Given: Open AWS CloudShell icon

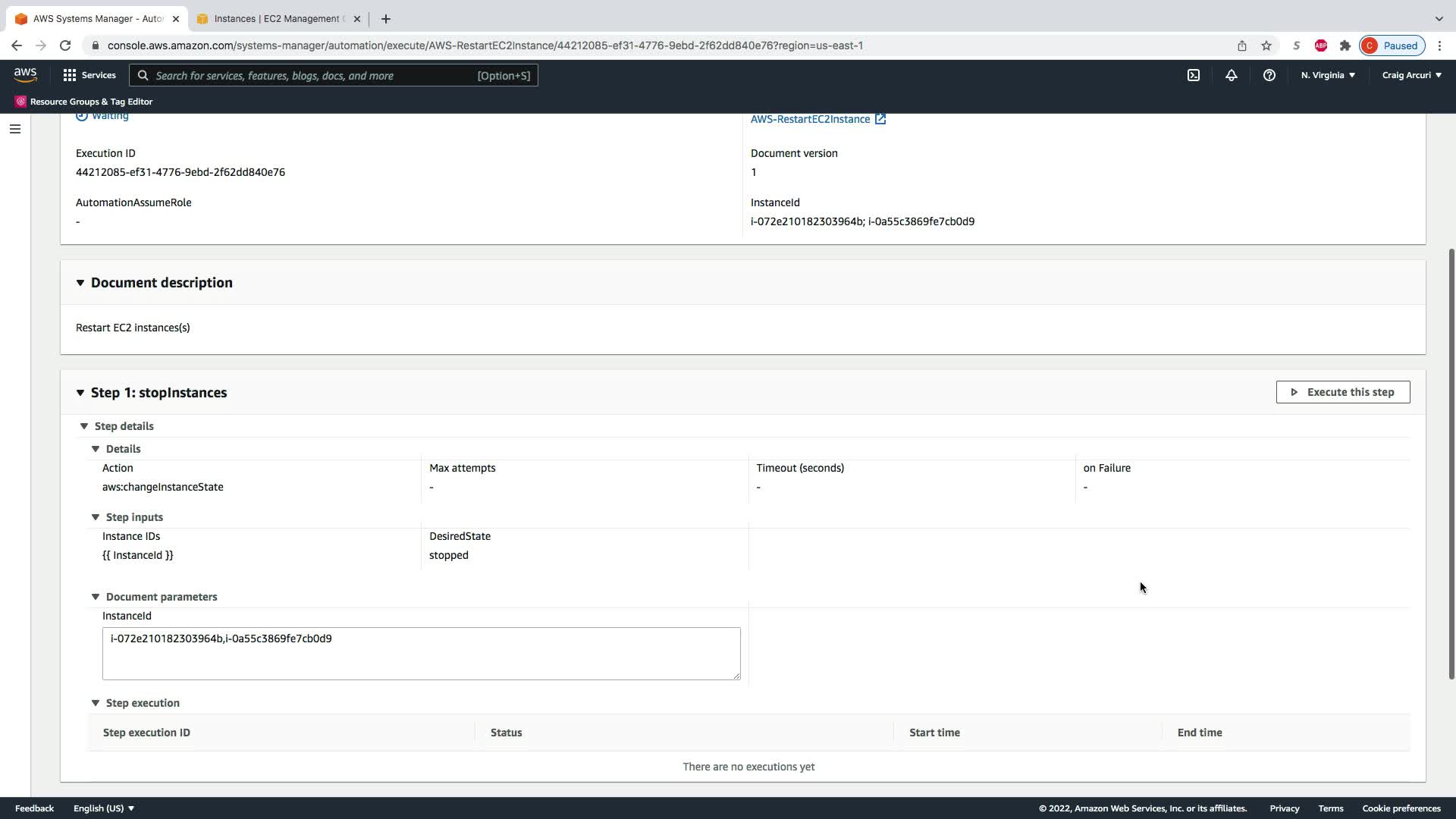Looking at the screenshot, I should tap(1193, 75).
